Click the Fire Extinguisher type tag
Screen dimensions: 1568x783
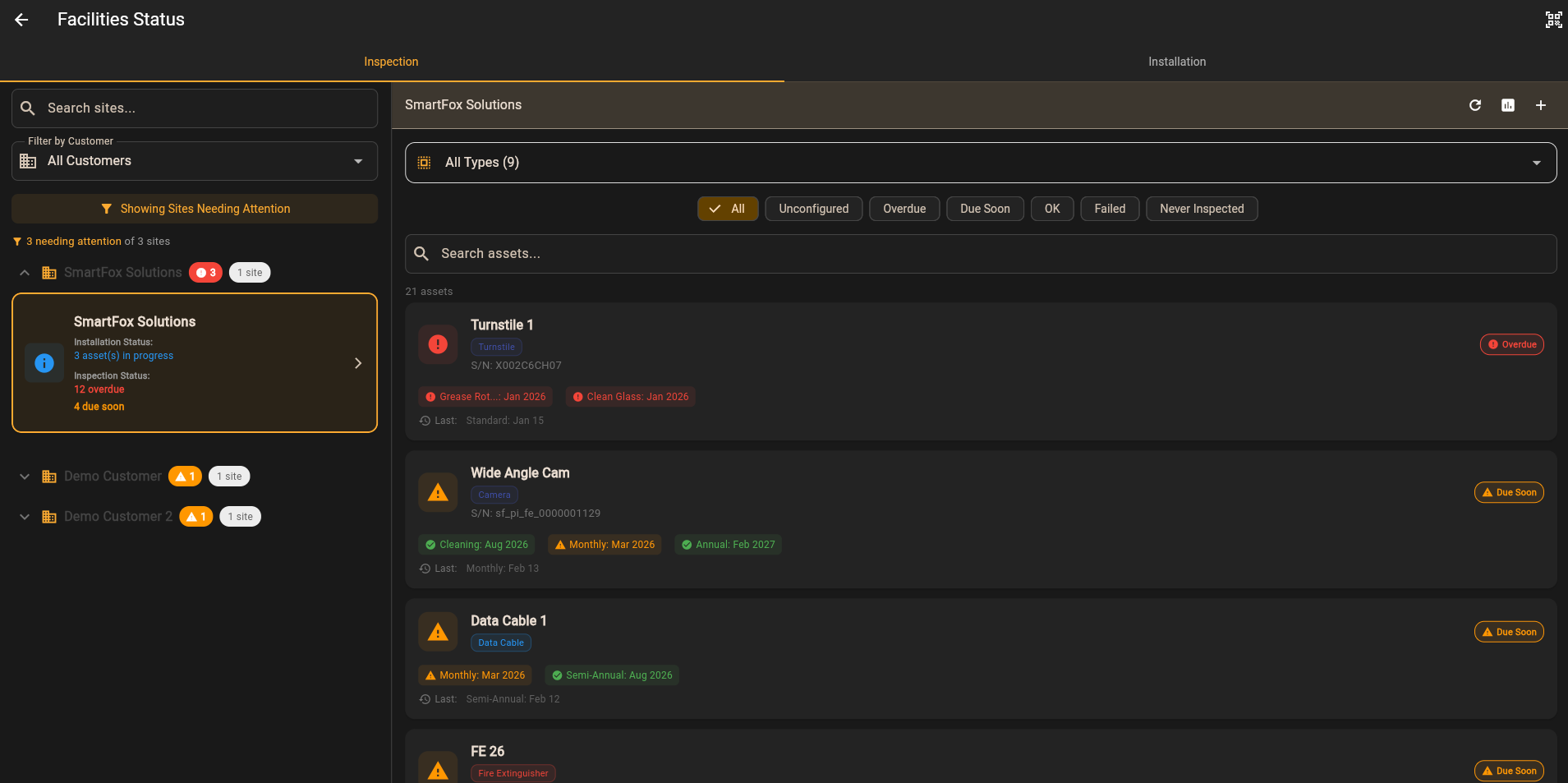(x=513, y=773)
